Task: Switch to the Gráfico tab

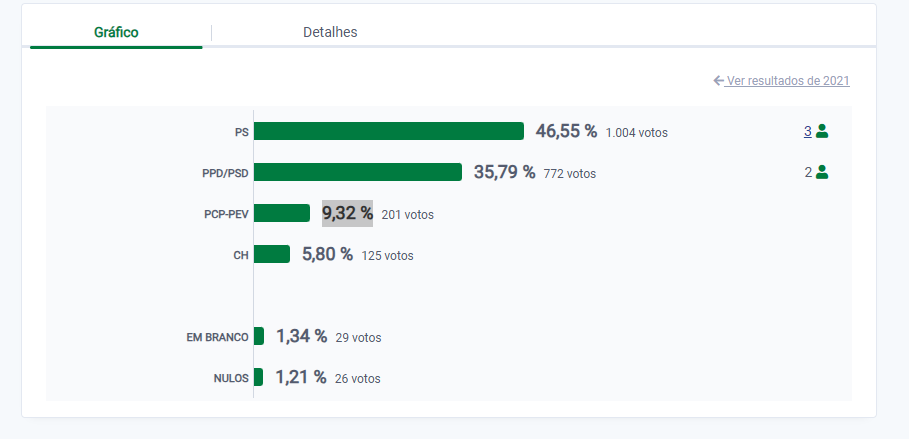Action: [116, 32]
